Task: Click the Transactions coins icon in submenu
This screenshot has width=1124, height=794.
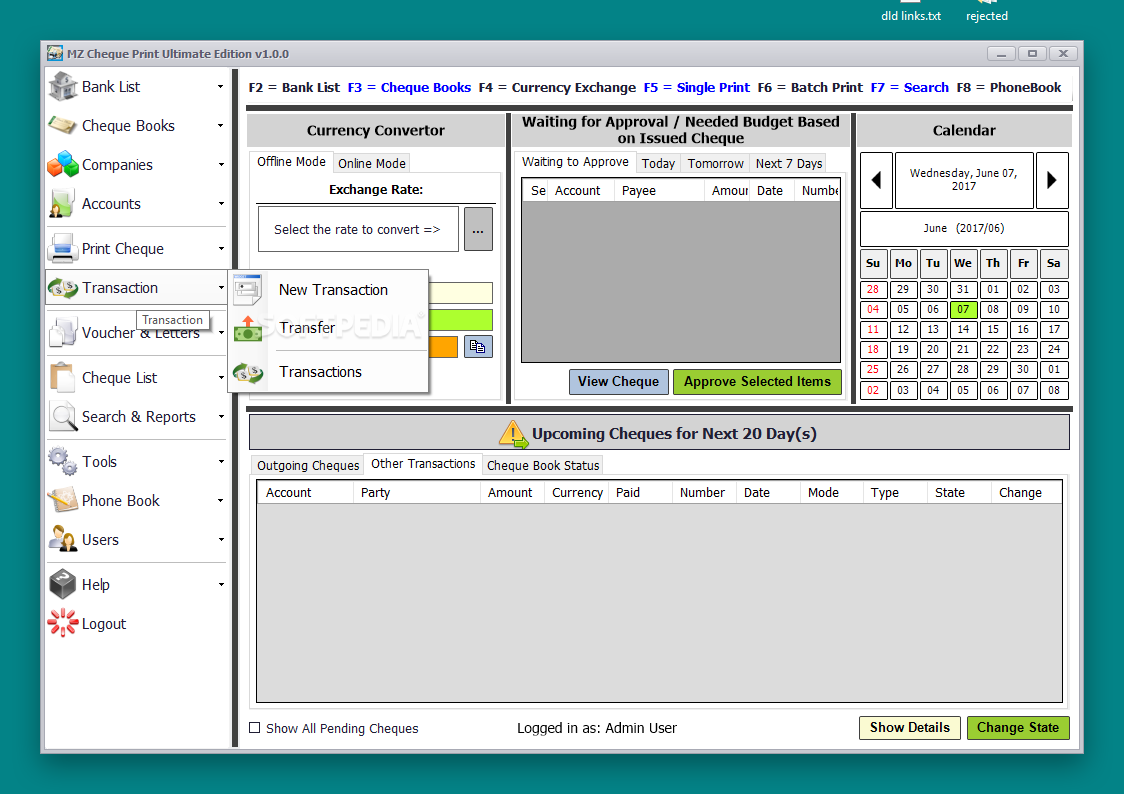Action: pyautogui.click(x=247, y=372)
